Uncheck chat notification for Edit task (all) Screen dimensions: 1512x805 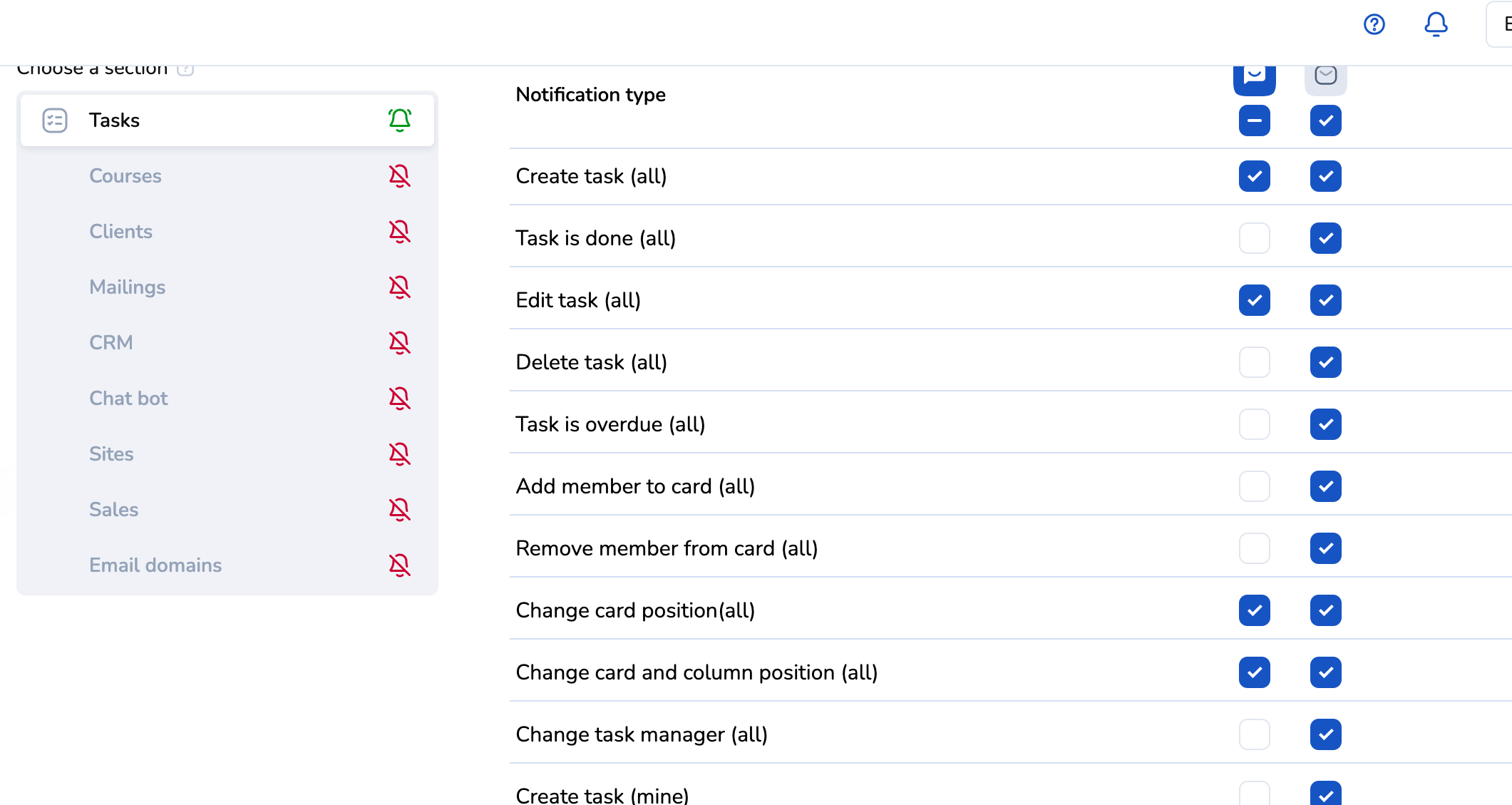pyautogui.click(x=1254, y=300)
